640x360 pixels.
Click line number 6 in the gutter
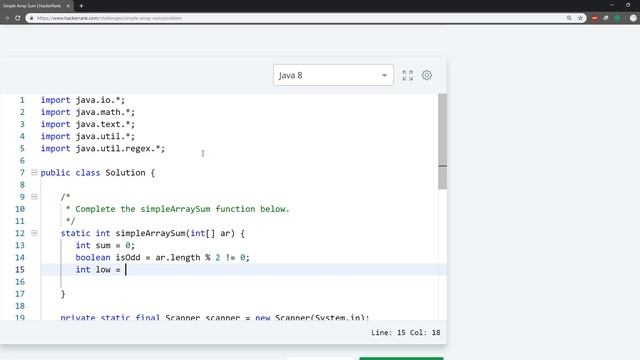pos(22,160)
